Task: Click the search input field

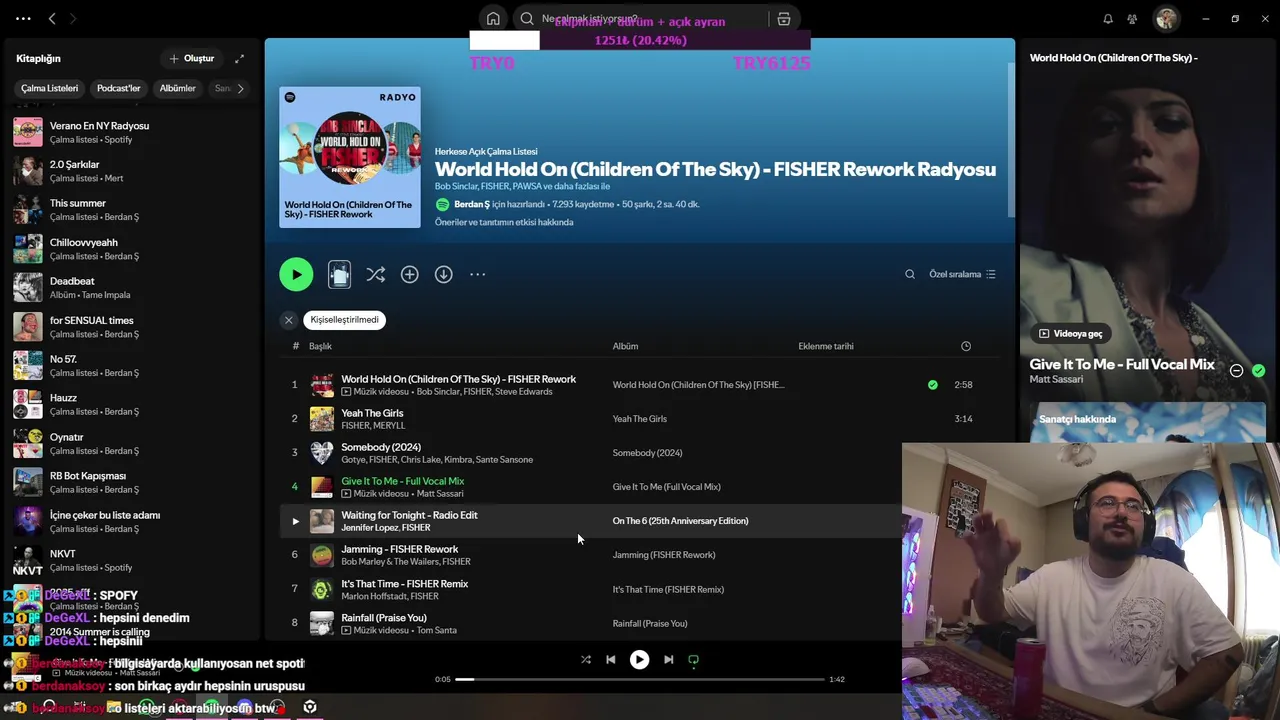Action: pyautogui.click(x=640, y=19)
